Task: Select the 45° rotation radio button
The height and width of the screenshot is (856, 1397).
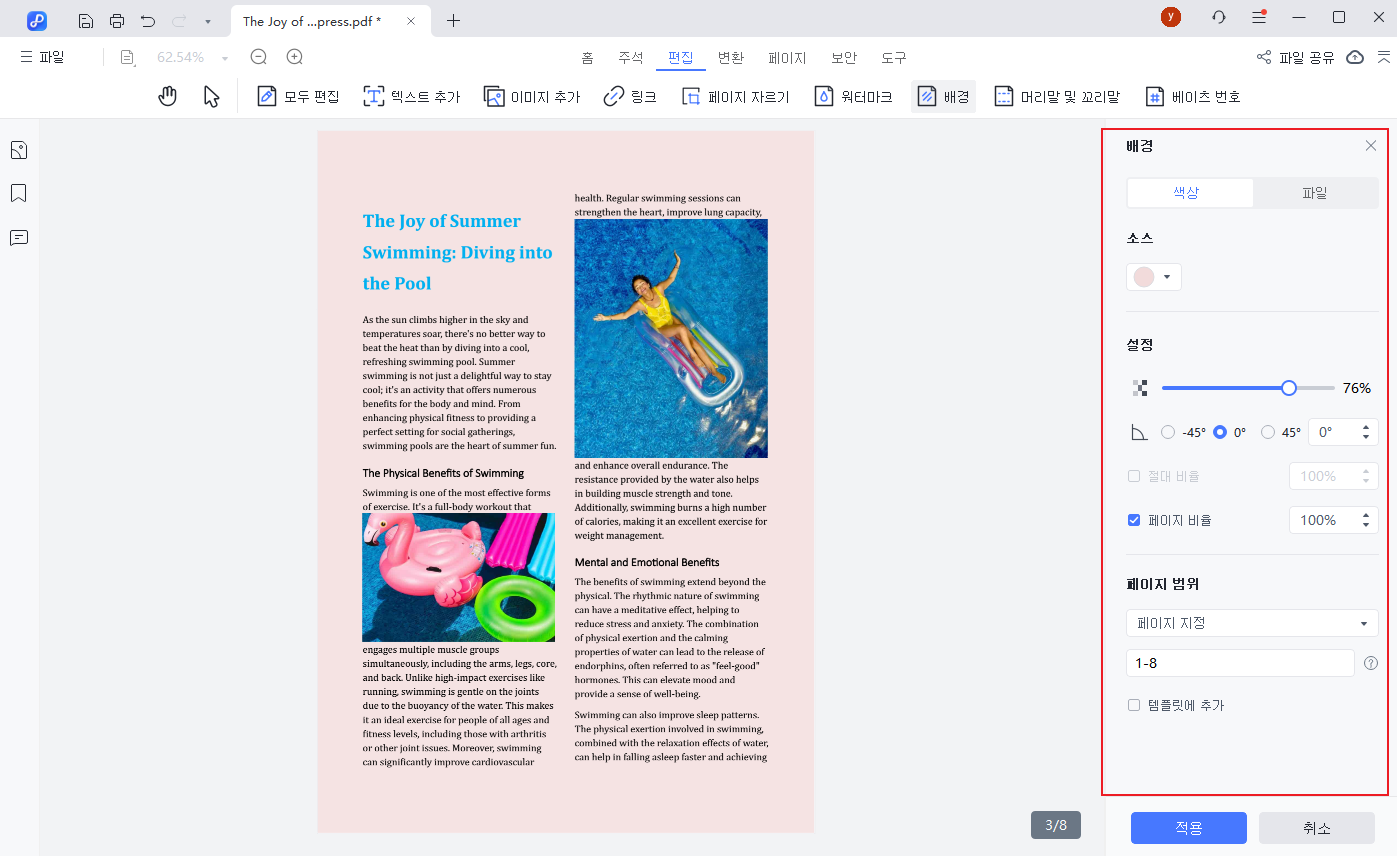Action: (1268, 432)
